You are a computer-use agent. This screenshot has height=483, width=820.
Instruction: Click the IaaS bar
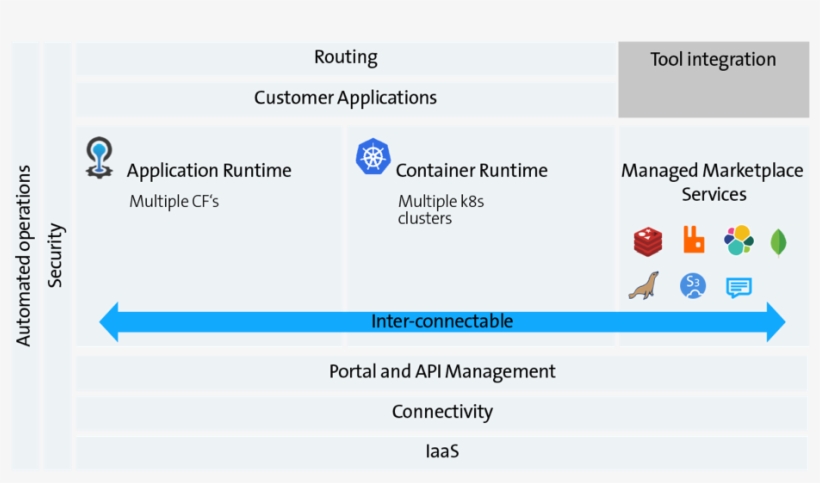(x=441, y=453)
